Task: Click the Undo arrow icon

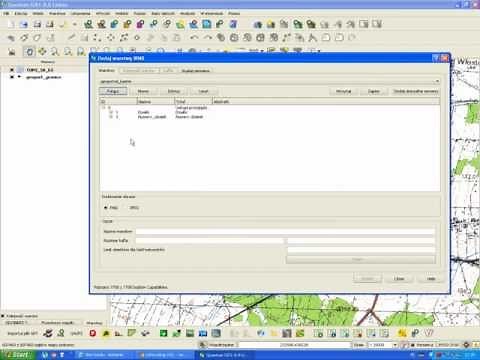Action: 194,38
